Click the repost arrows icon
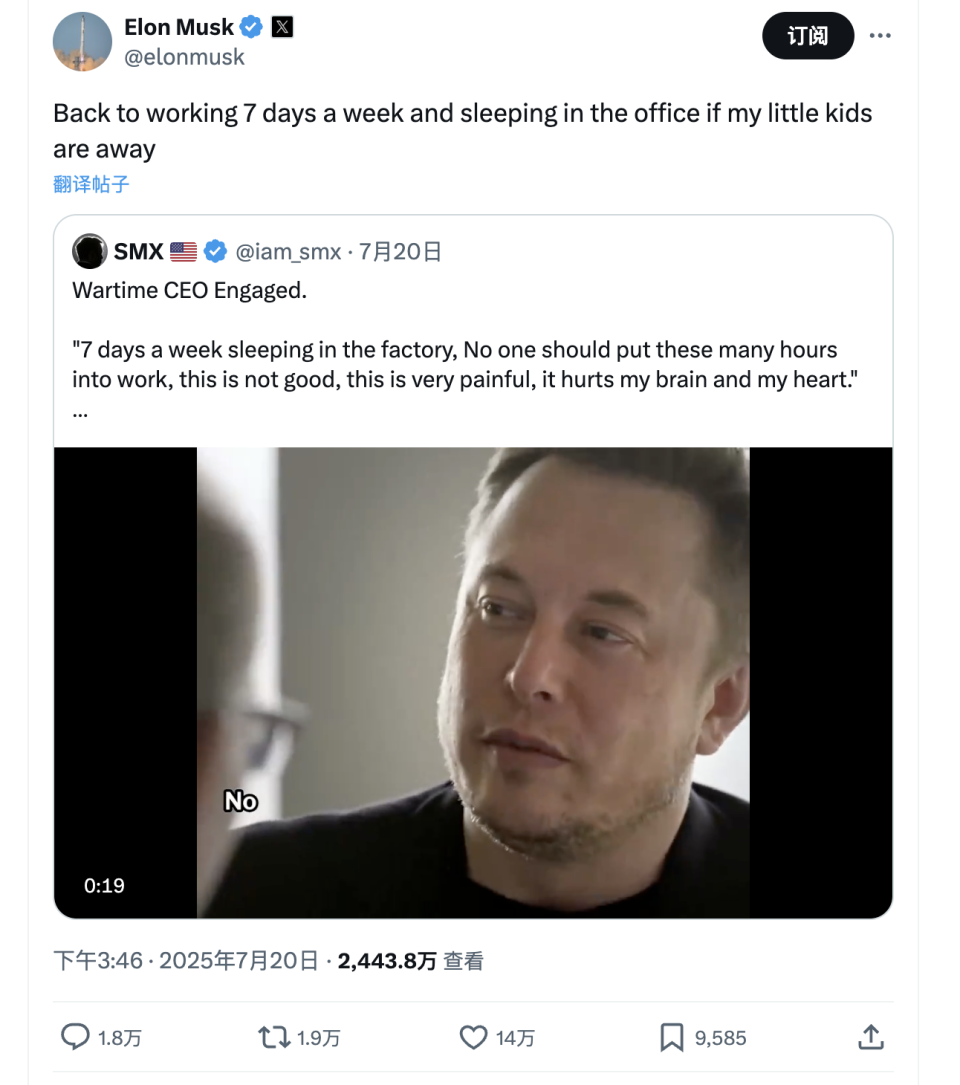 (x=274, y=1037)
